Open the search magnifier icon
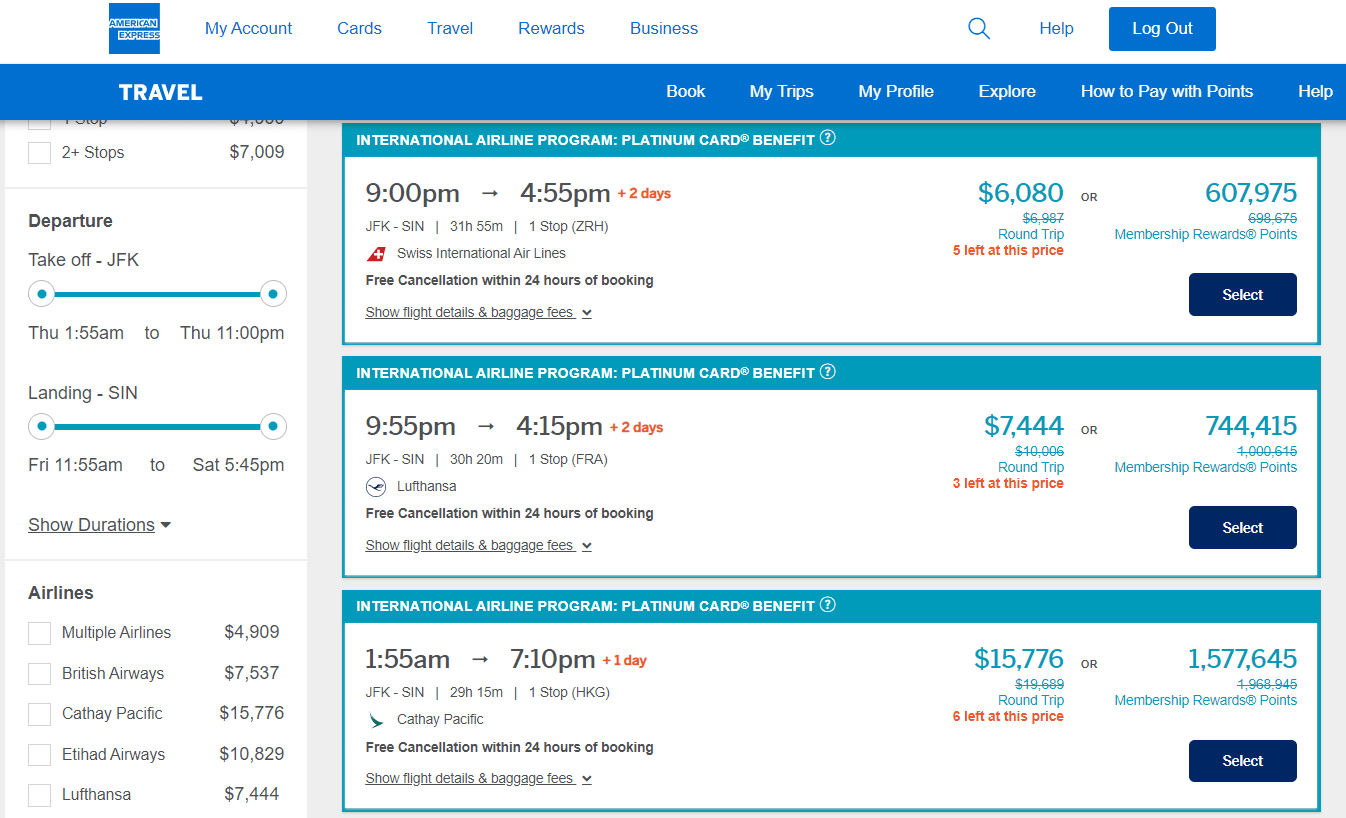The image size is (1346, 818). tap(979, 29)
